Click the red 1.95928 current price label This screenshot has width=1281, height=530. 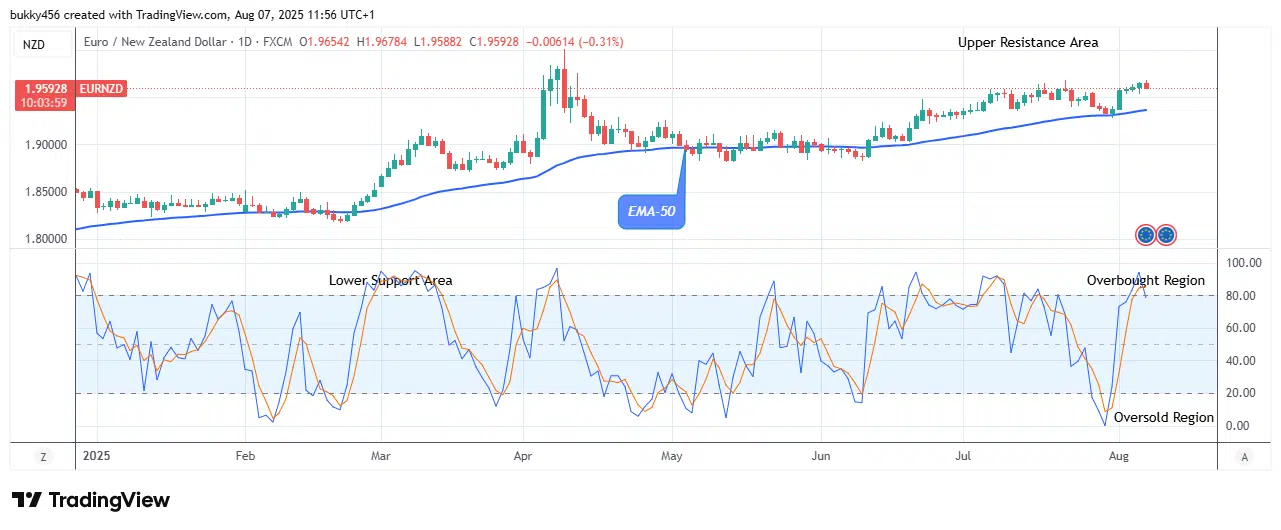pyautogui.click(x=44, y=88)
